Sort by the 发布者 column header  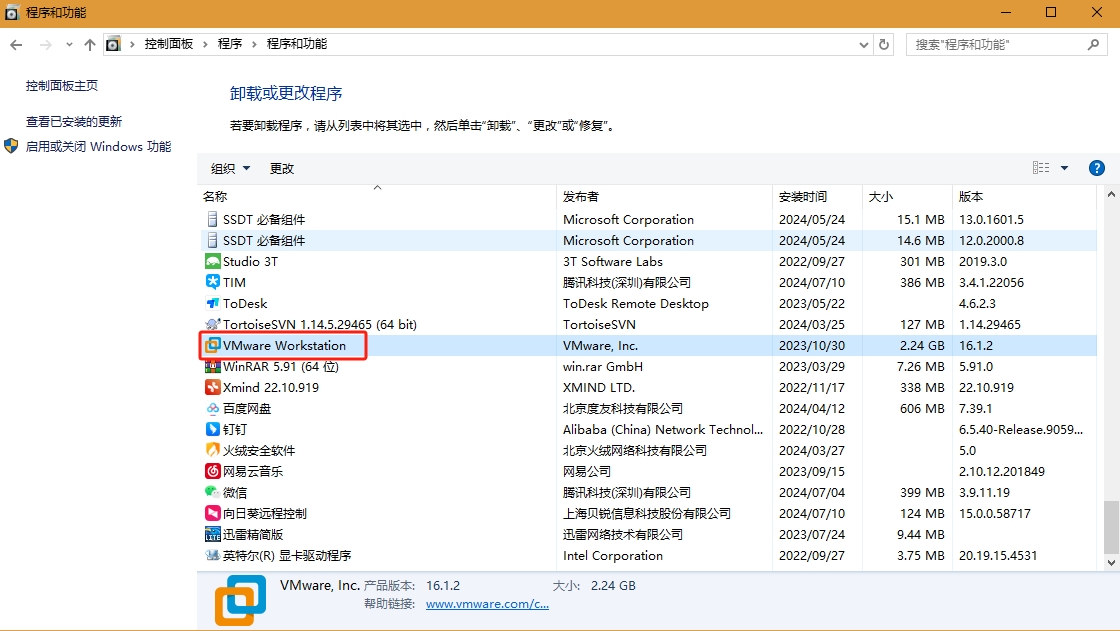(664, 197)
